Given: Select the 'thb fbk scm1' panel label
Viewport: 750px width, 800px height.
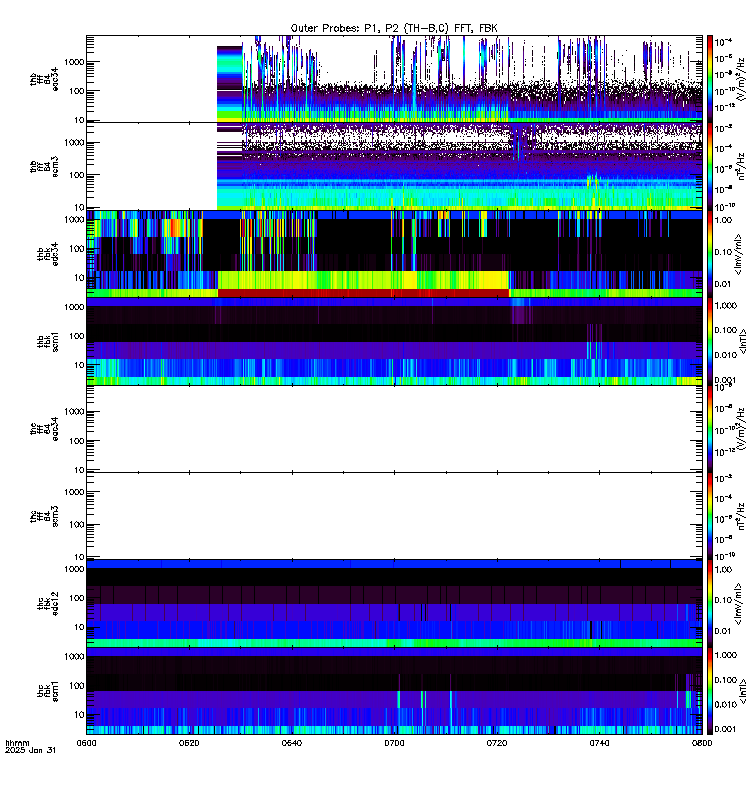Looking at the screenshot, I should tap(48, 341).
